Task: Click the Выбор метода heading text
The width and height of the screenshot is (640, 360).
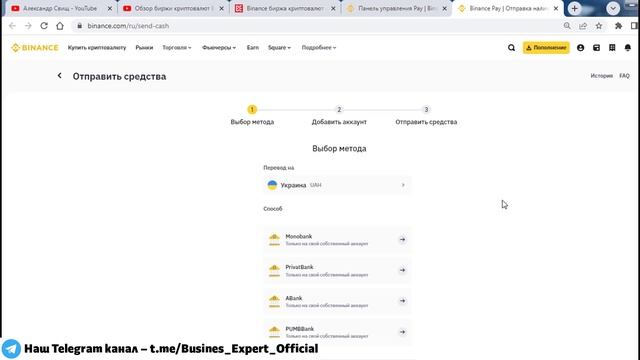Action: pos(339,149)
